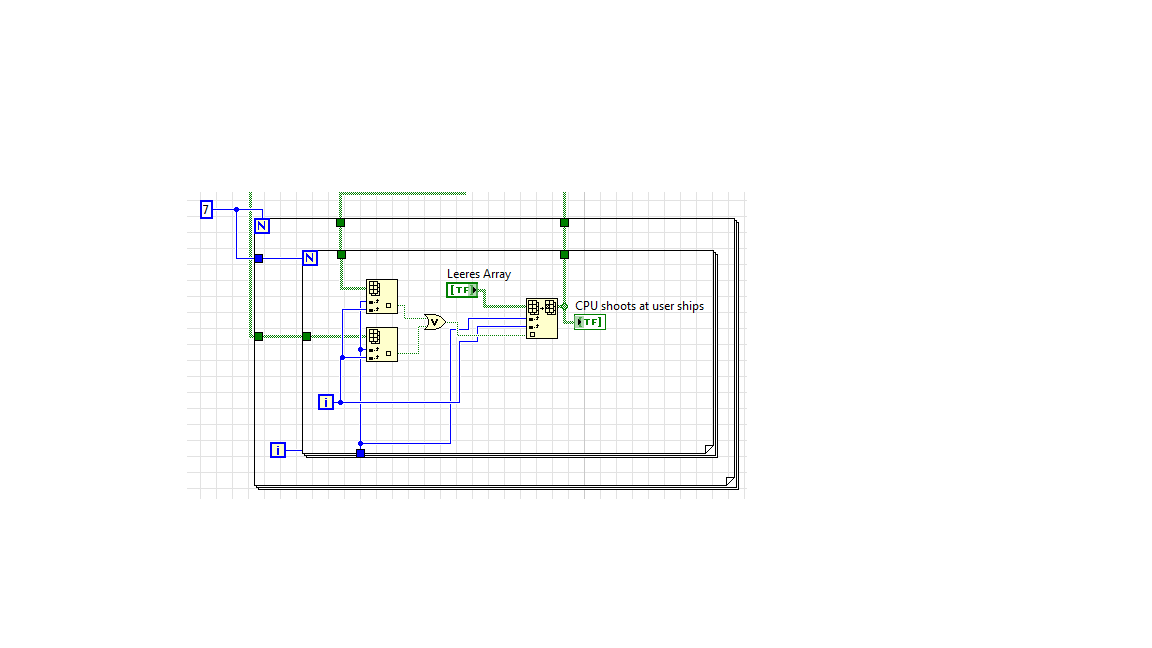
Task: Select the numeric constant 7
Action: pos(206,209)
